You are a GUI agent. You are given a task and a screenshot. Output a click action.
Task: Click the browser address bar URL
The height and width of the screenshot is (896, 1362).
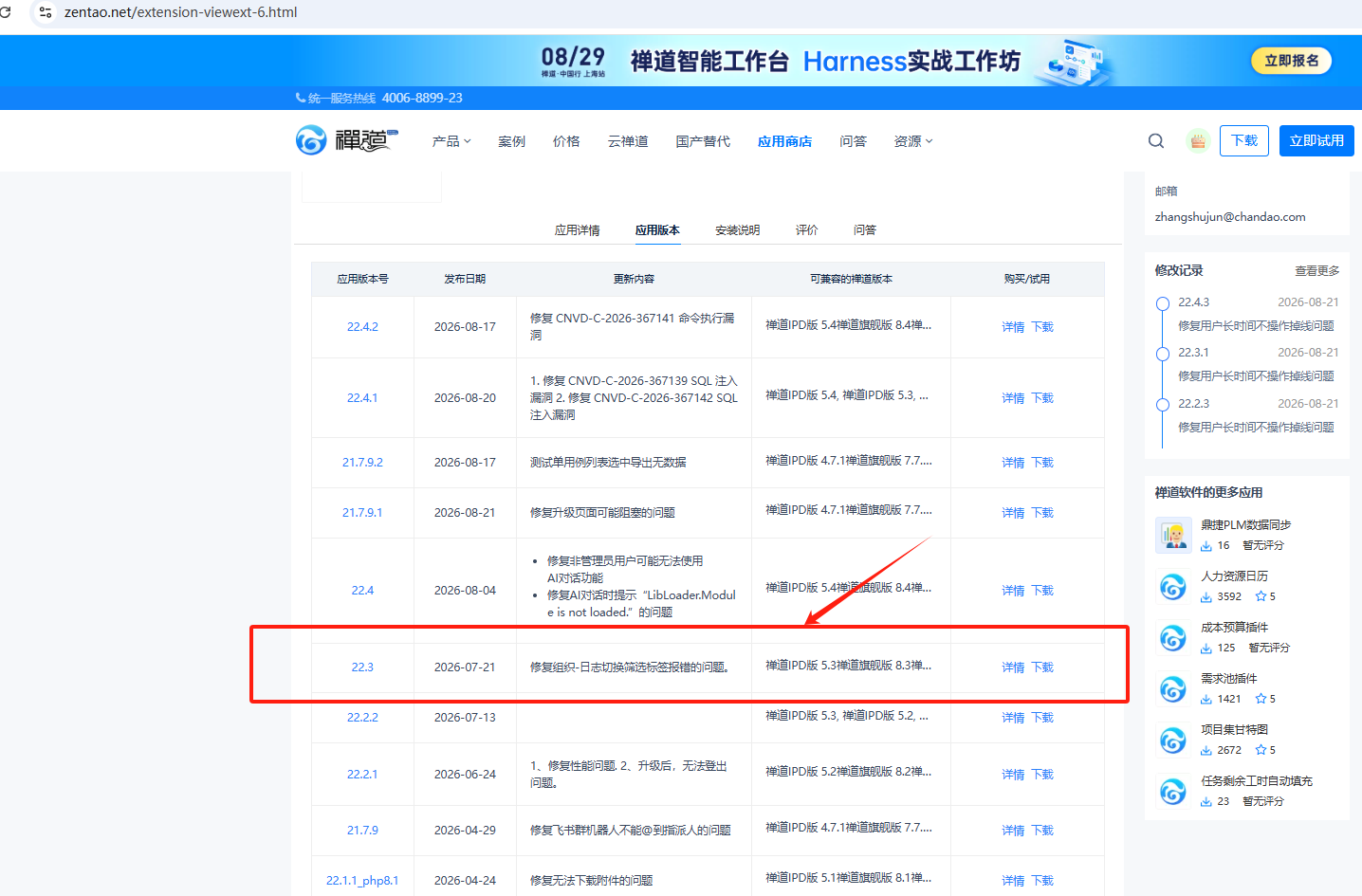[181, 12]
